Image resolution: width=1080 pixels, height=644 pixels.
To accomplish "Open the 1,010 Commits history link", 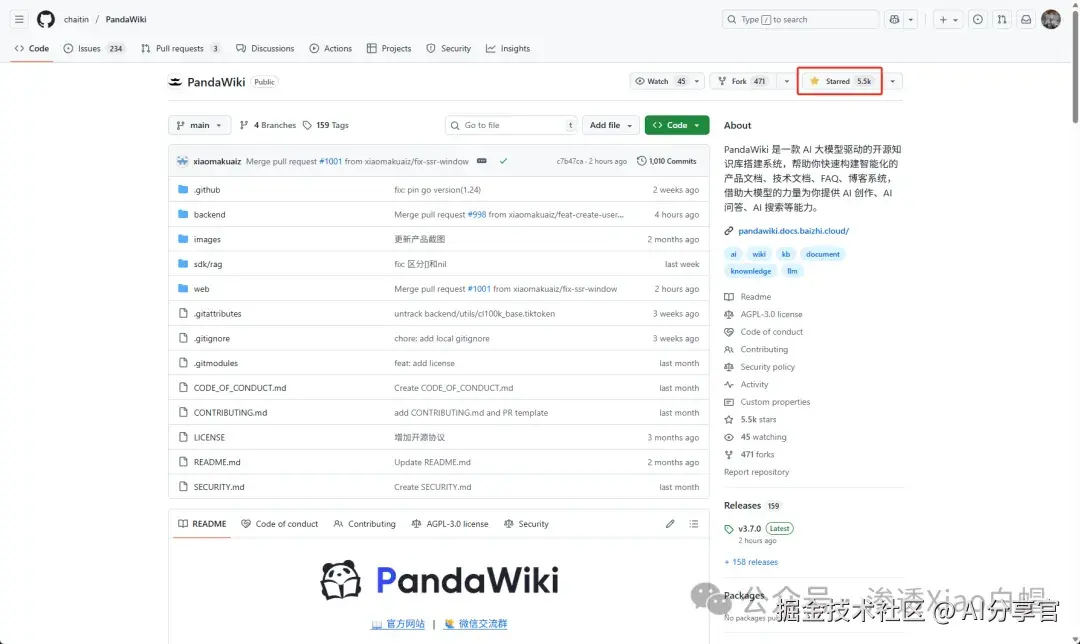I will coord(667,161).
